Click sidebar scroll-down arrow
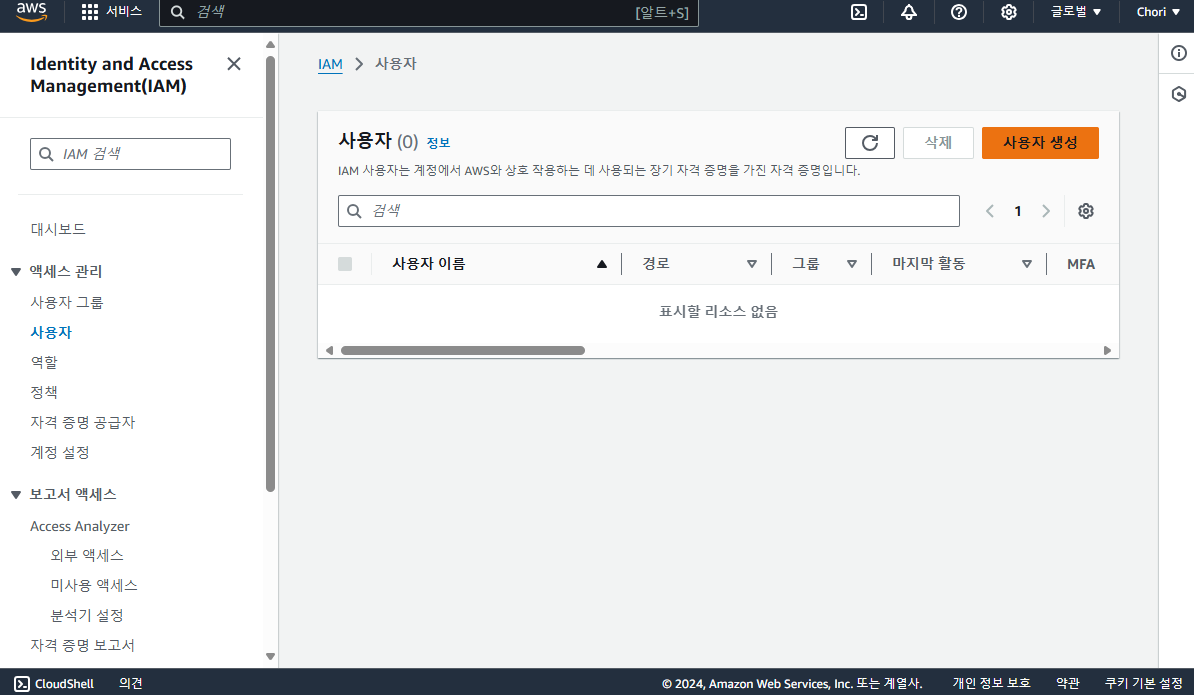This screenshot has width=1194, height=695. tap(270, 656)
